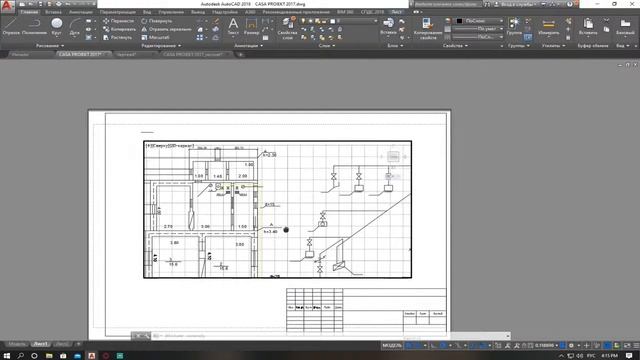Open the Вывод ribbon tab
Screen dimensions: 640x360
198,12
